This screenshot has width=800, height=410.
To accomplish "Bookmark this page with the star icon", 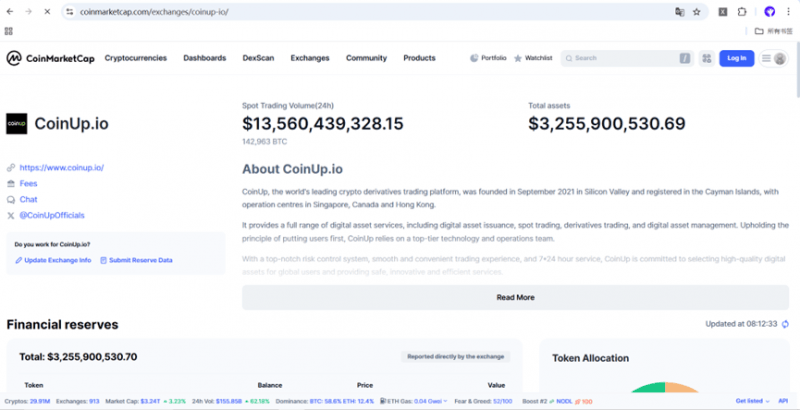I will pos(697,11).
